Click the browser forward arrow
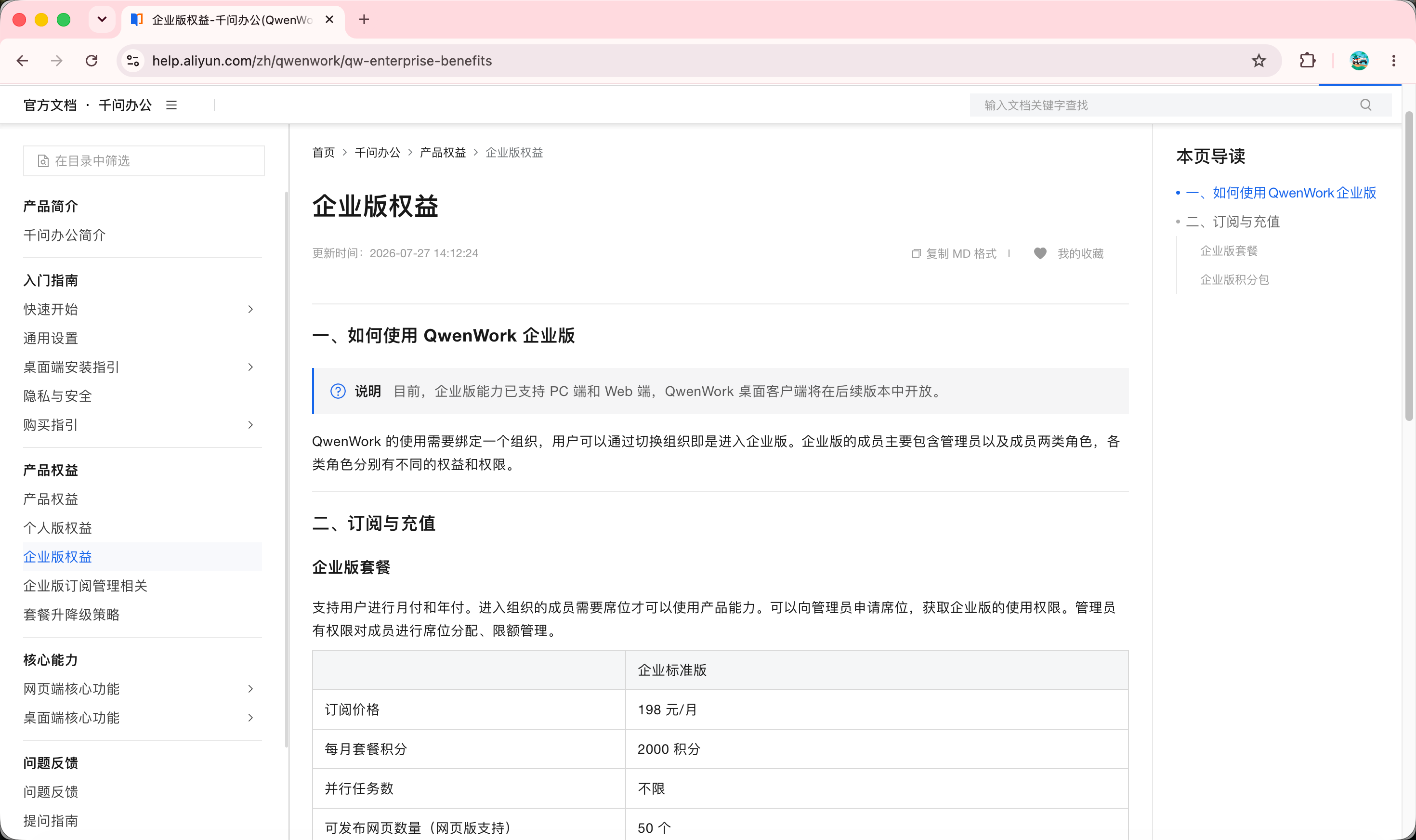The image size is (1416, 840). click(x=57, y=61)
